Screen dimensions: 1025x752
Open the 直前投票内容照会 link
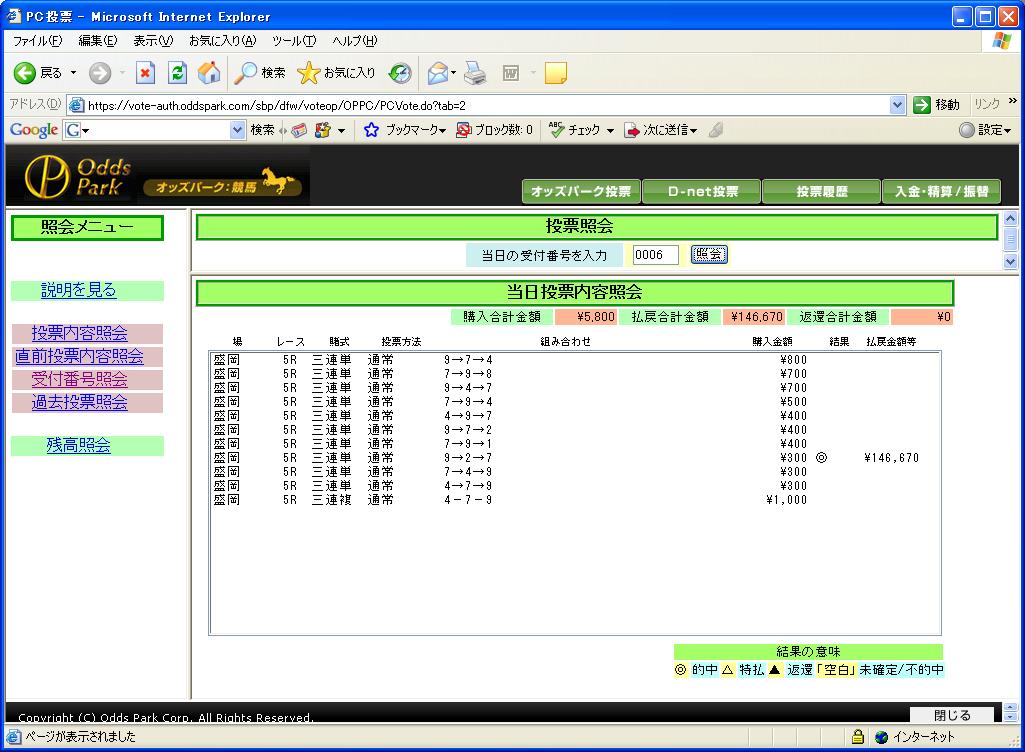pyautogui.click(x=79, y=356)
